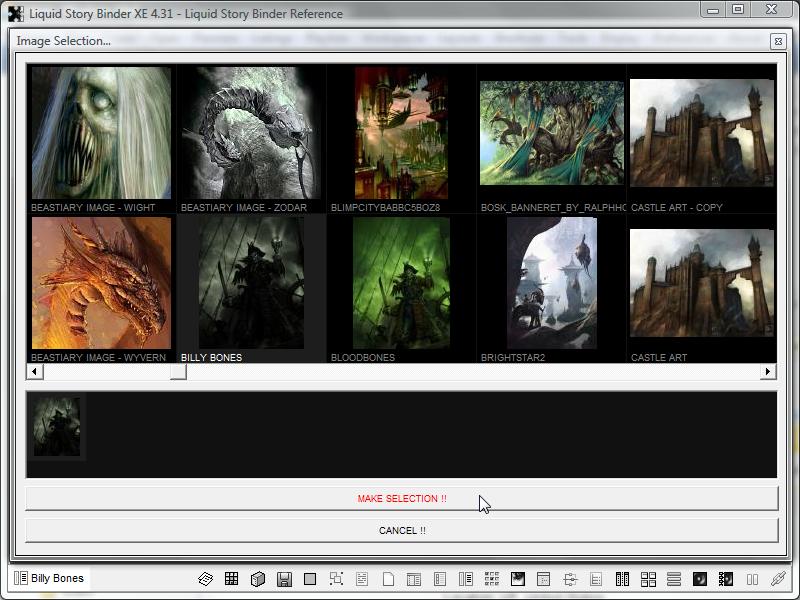Click the stacked layers icon in bottom toolbar
The width and height of the screenshot is (800, 600).
206,579
